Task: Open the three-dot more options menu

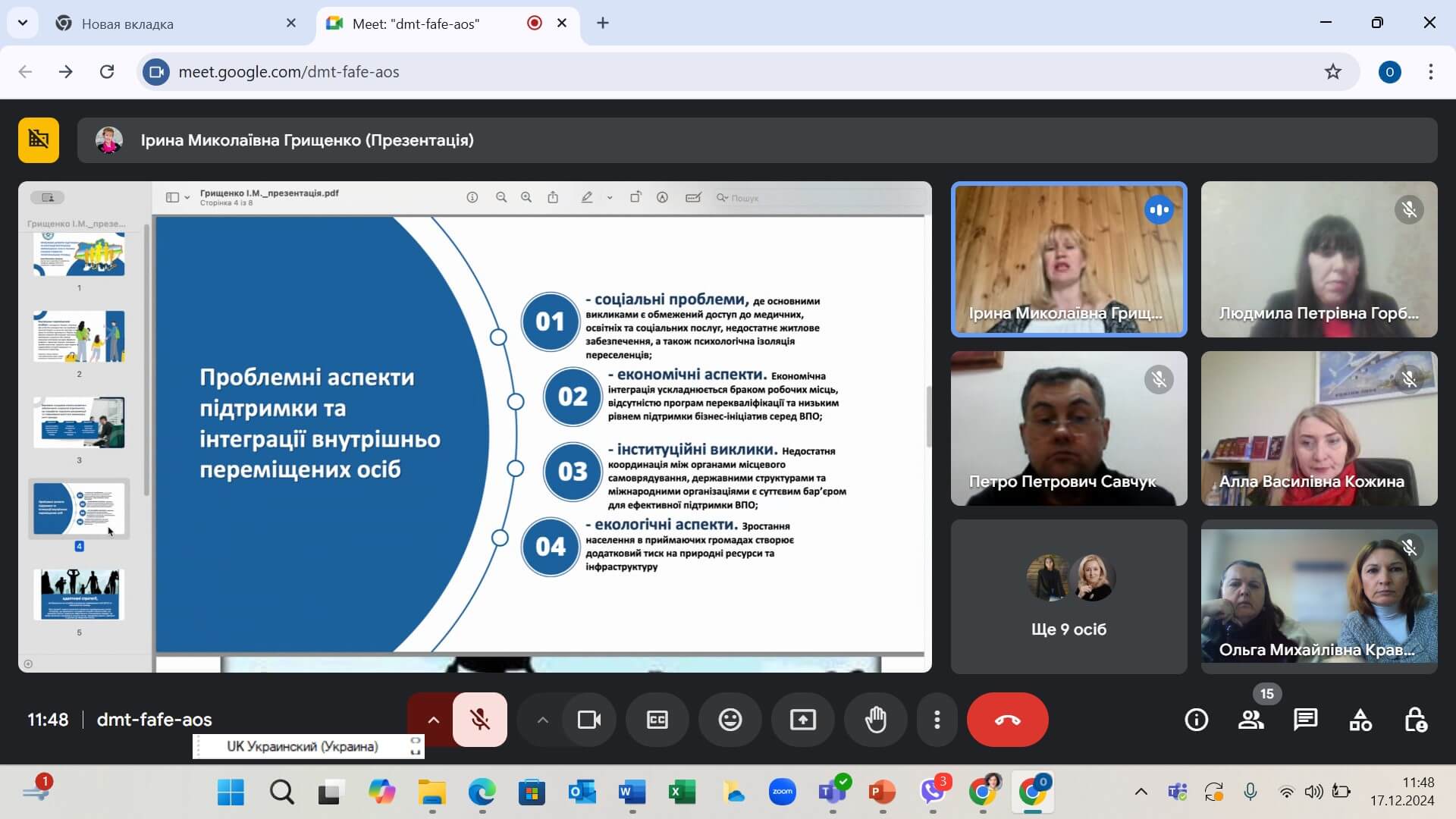Action: 937,720
